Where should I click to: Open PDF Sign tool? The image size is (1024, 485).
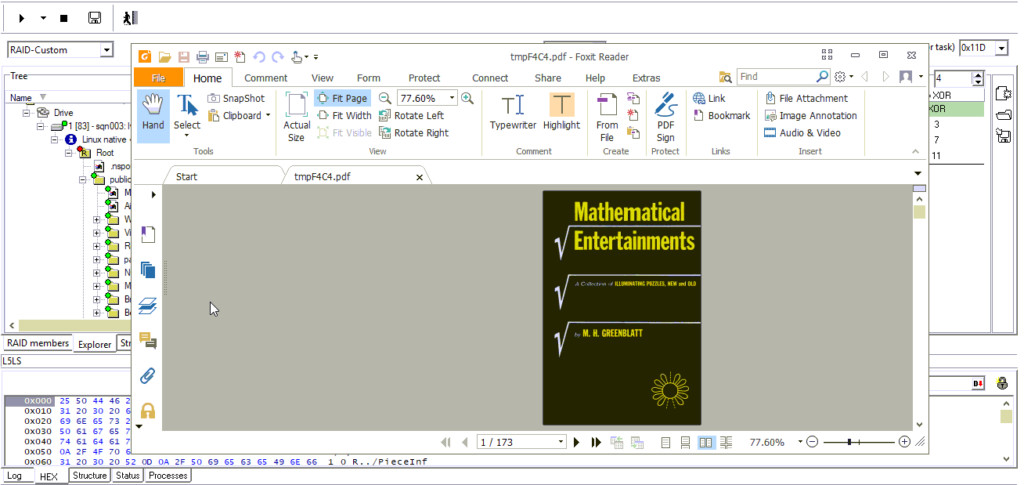pos(665,117)
